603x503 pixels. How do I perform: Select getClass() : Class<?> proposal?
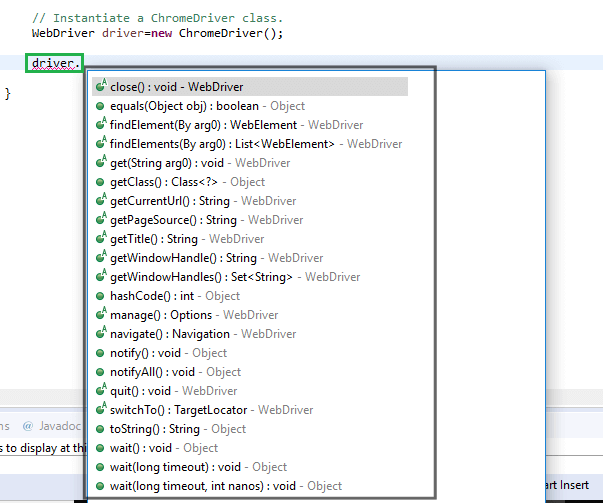pyautogui.click(x=250, y=182)
